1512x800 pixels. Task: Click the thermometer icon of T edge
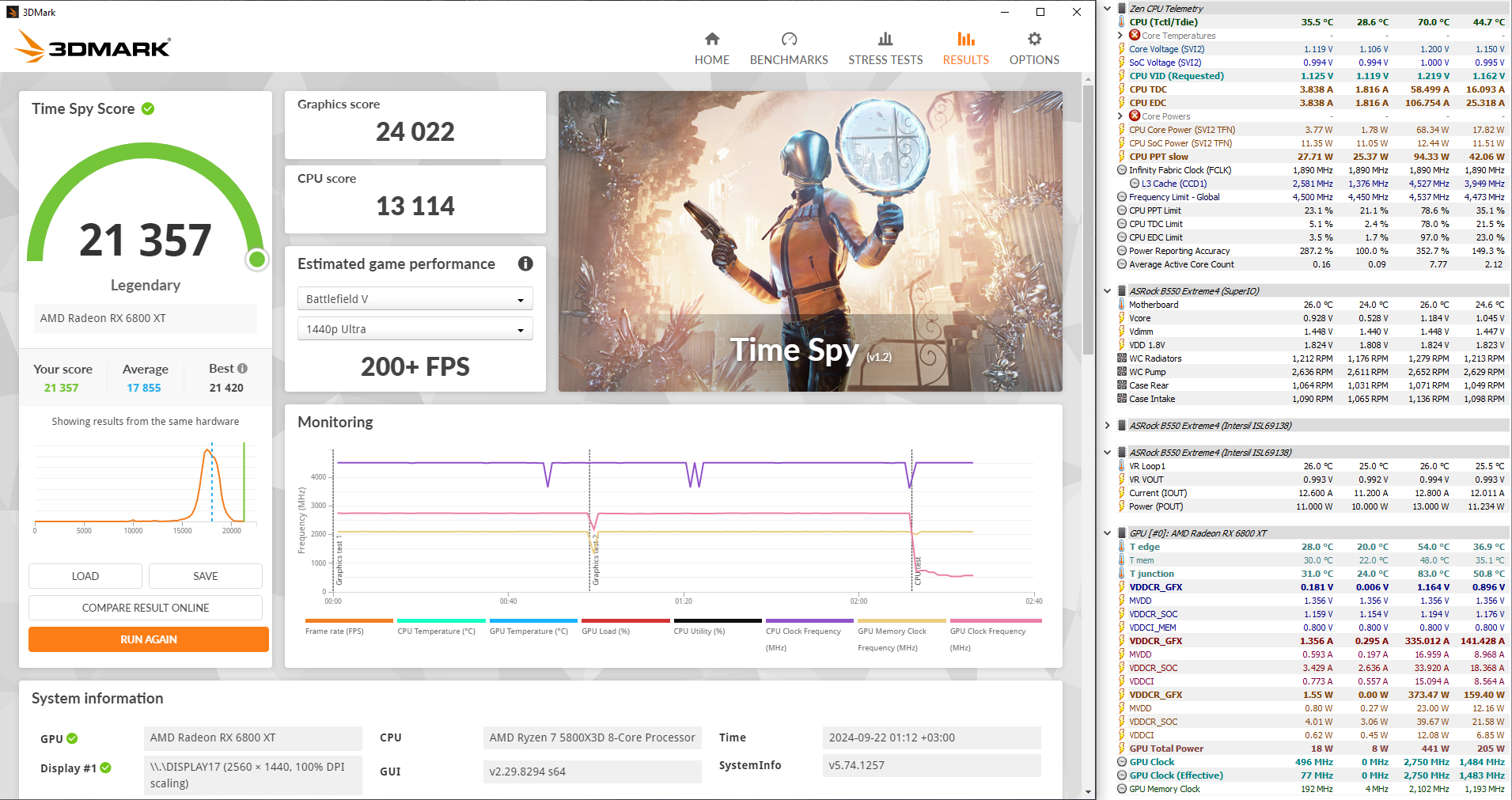click(1122, 547)
